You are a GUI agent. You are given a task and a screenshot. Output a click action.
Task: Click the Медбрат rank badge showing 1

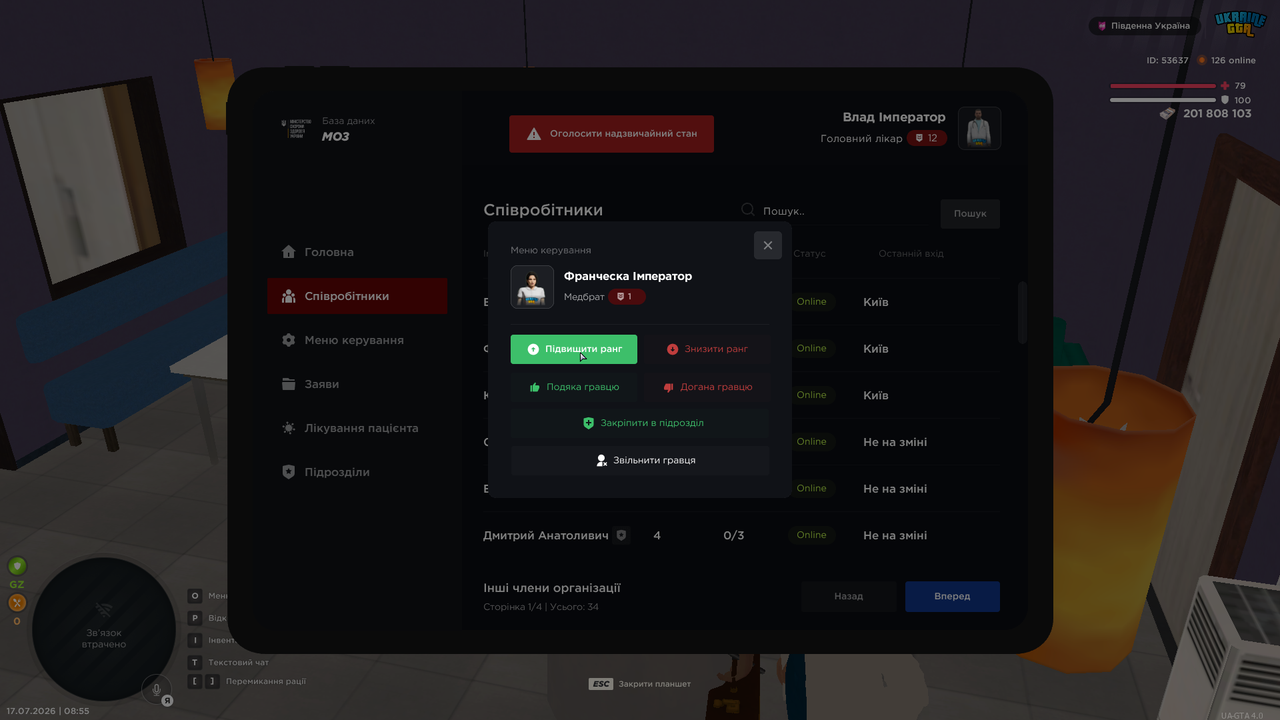point(626,297)
